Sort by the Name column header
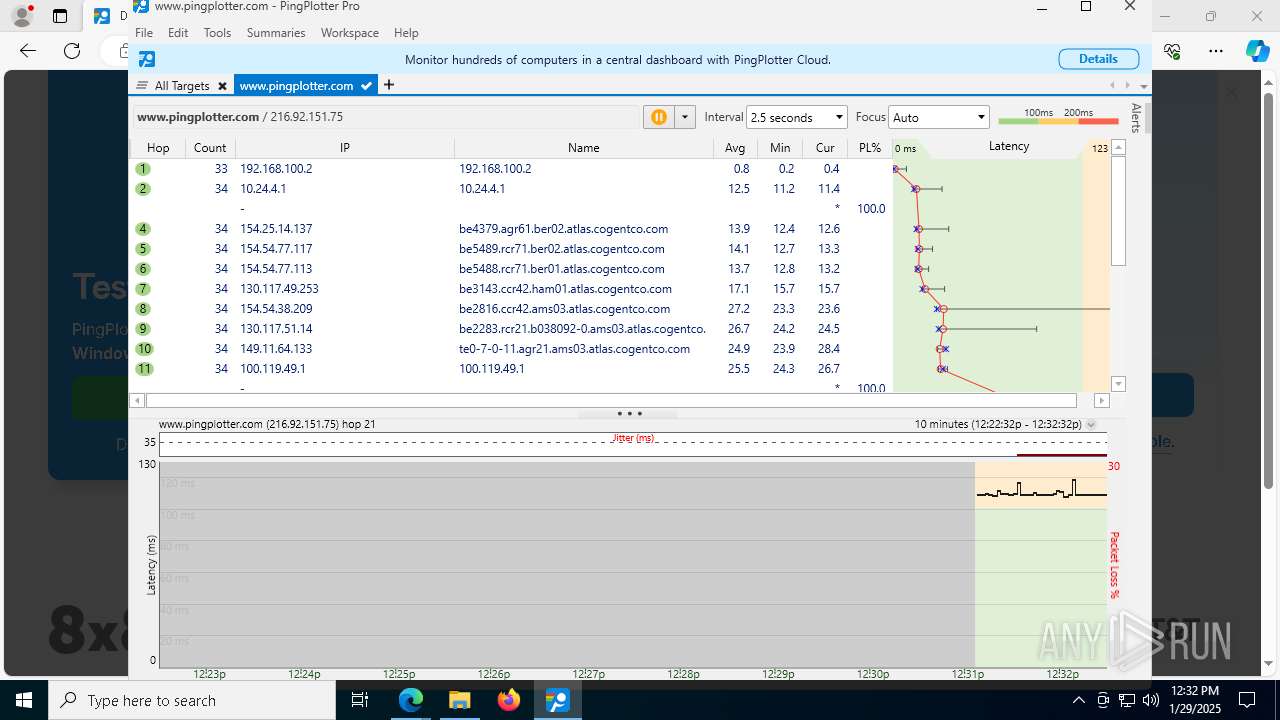Viewport: 1280px width, 720px height. point(584,147)
